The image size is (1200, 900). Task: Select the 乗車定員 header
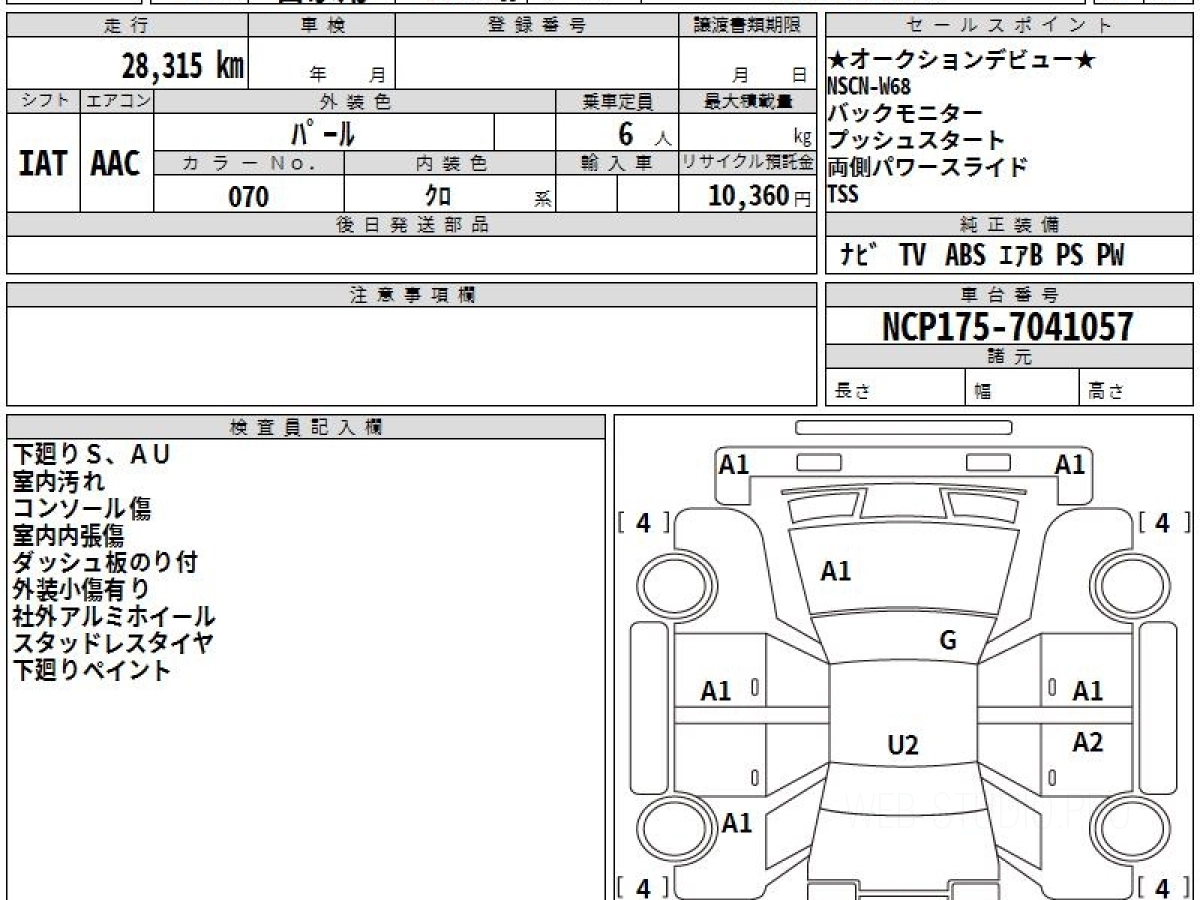(617, 101)
